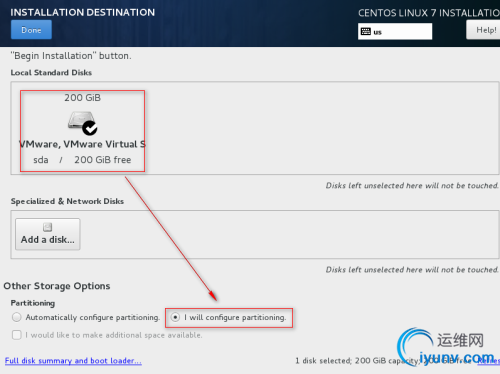This screenshot has height=374, width=500.
Task: Click the checkmark badge on sda disk
Action: (90, 128)
